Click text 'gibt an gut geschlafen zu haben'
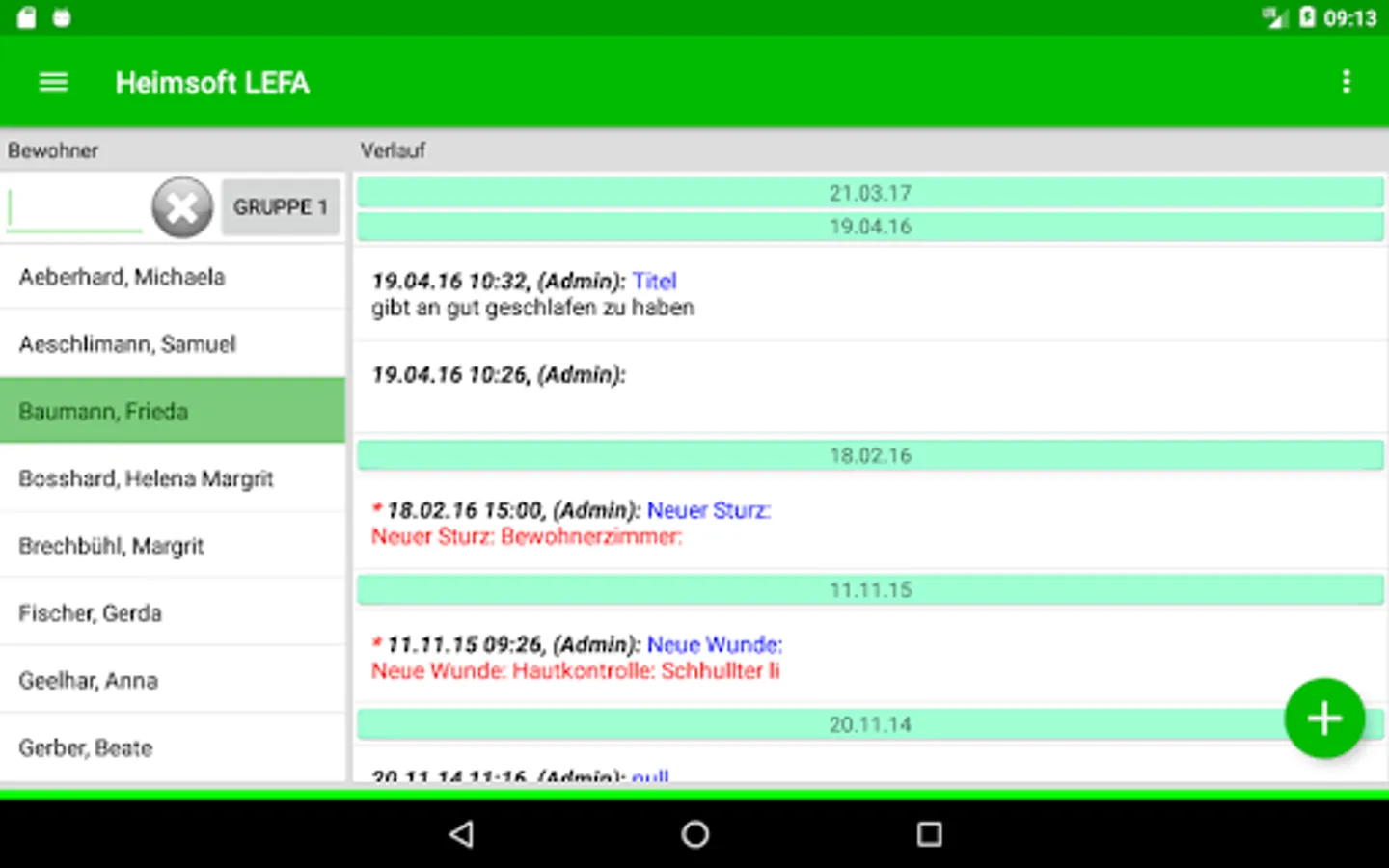 coord(532,308)
